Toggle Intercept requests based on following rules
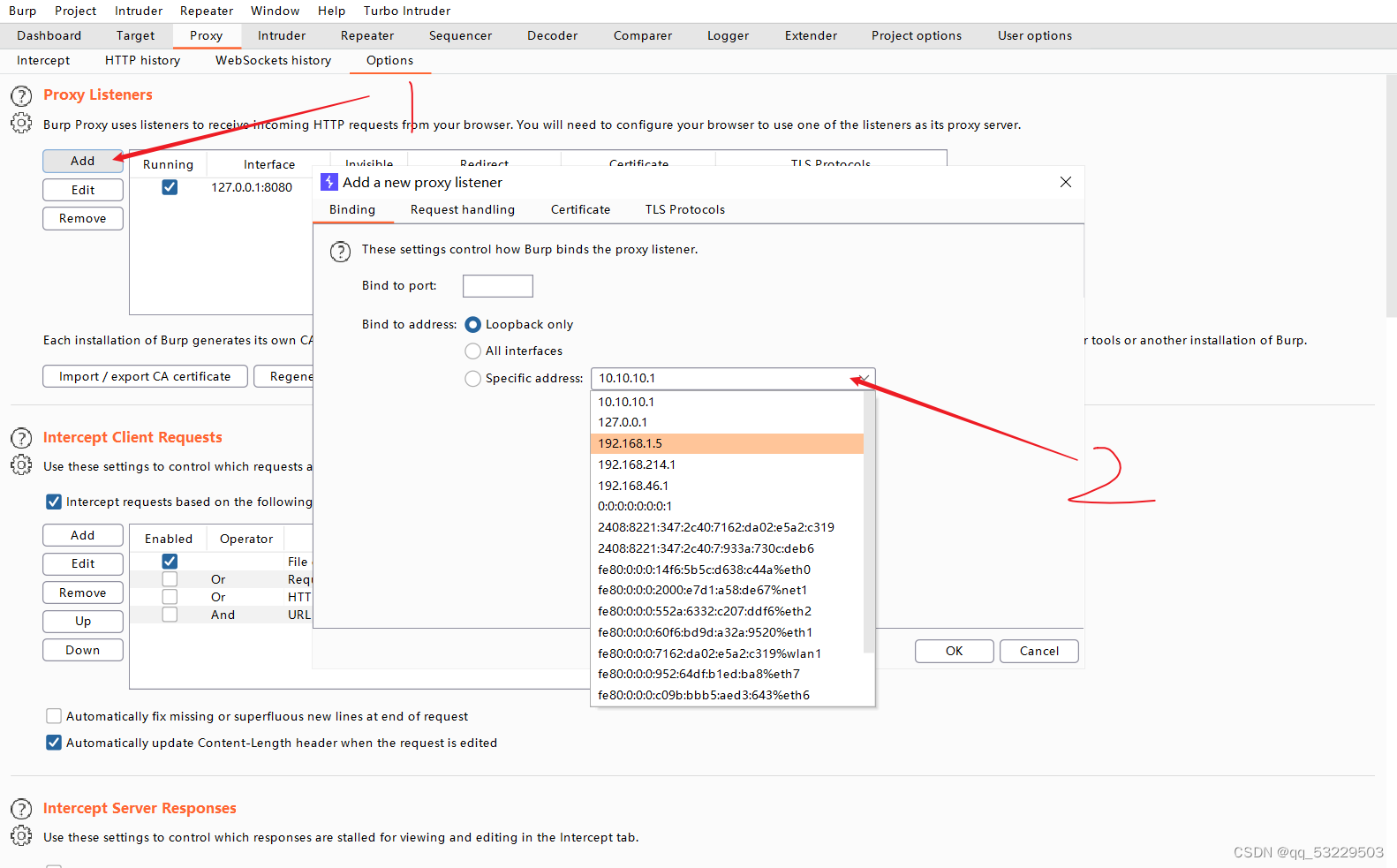The width and height of the screenshot is (1397, 868). pyautogui.click(x=54, y=502)
